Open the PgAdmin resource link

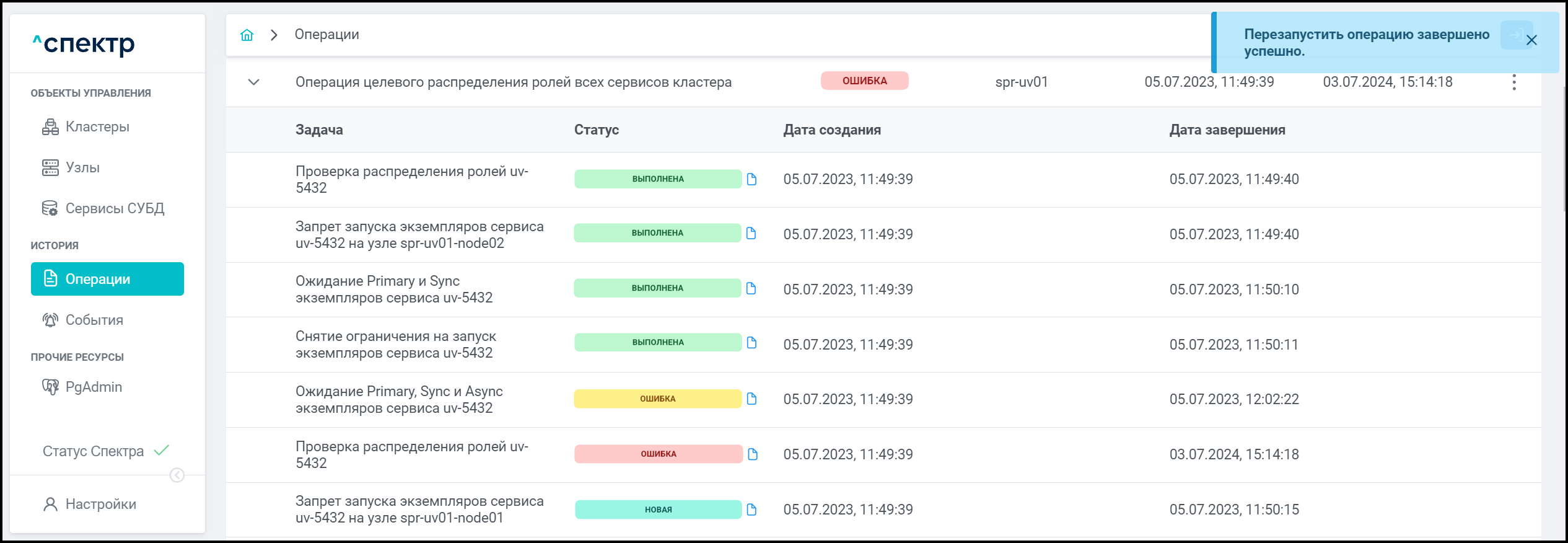tap(94, 387)
